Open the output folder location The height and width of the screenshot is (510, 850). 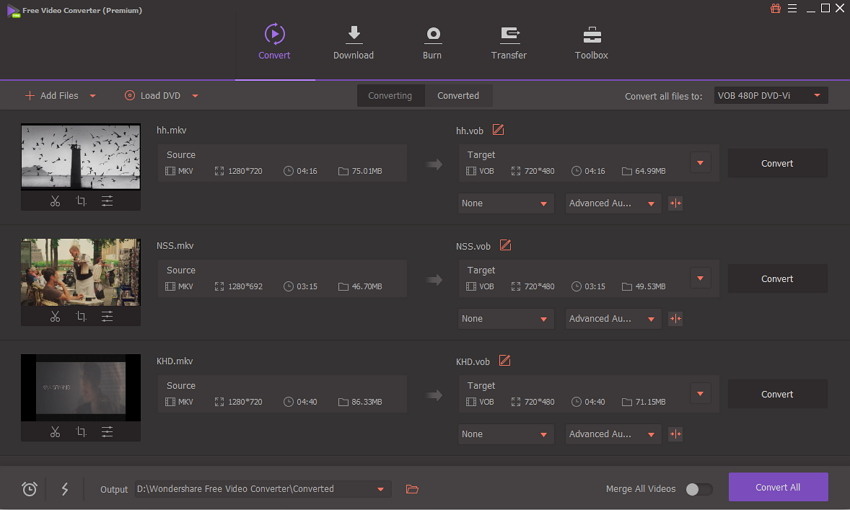click(x=412, y=489)
